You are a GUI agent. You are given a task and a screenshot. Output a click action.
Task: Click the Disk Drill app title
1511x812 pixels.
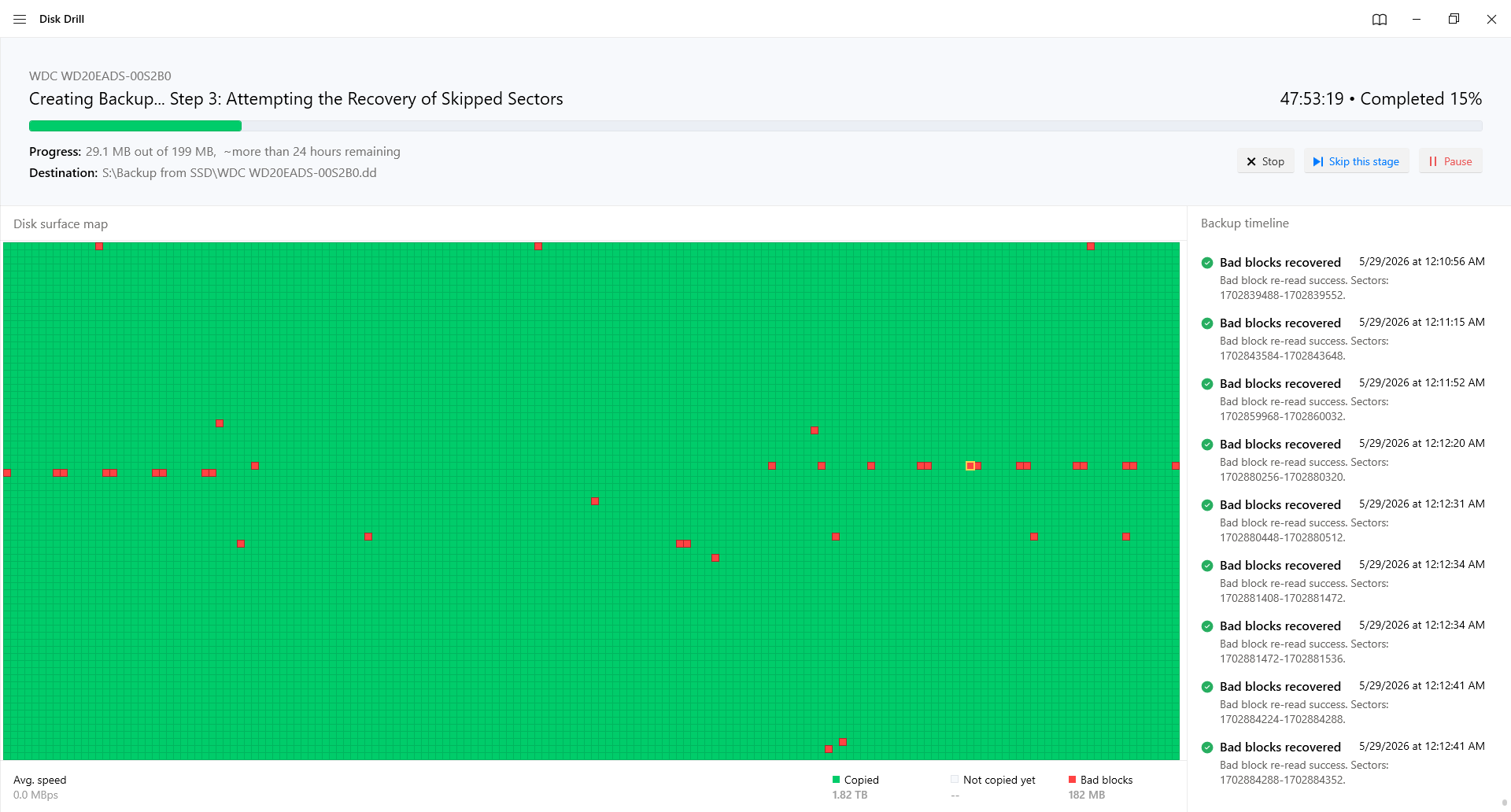[61, 19]
